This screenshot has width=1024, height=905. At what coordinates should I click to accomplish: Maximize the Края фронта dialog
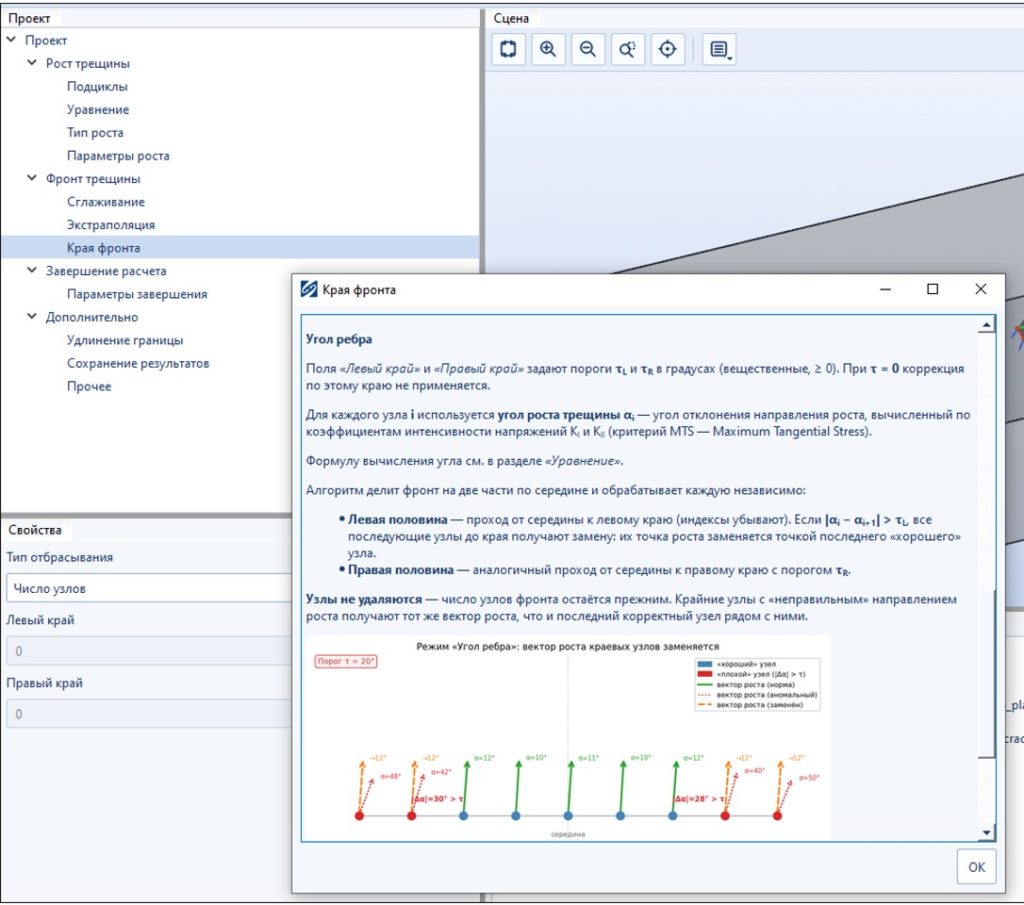click(x=933, y=289)
